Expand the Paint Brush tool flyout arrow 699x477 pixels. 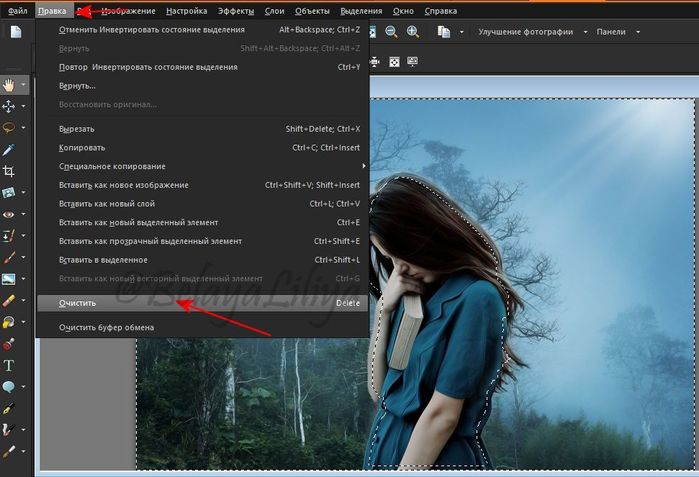pos(23,257)
